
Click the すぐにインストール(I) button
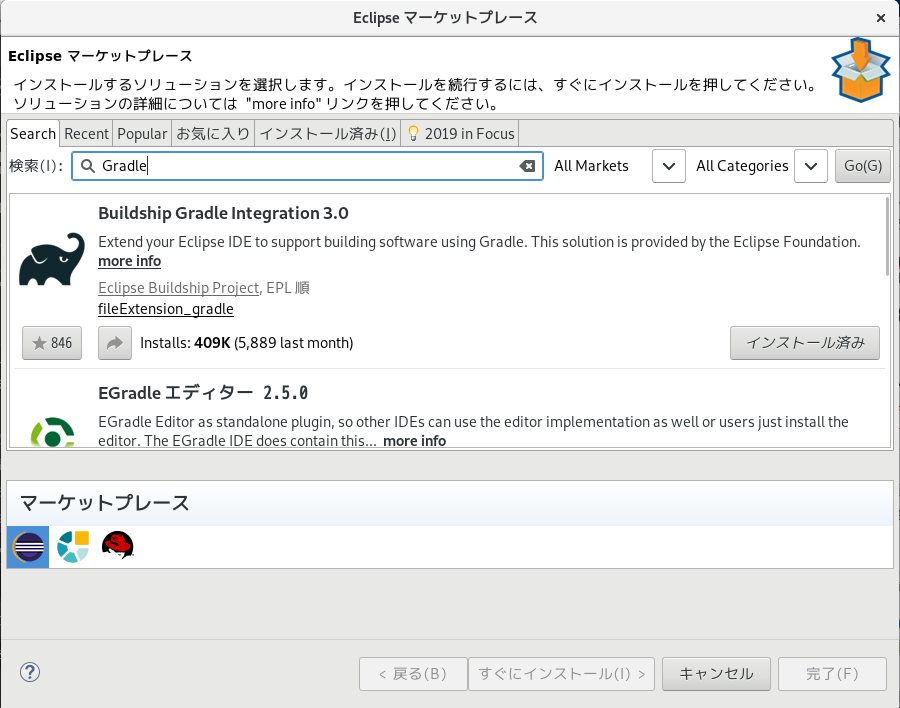pos(561,674)
